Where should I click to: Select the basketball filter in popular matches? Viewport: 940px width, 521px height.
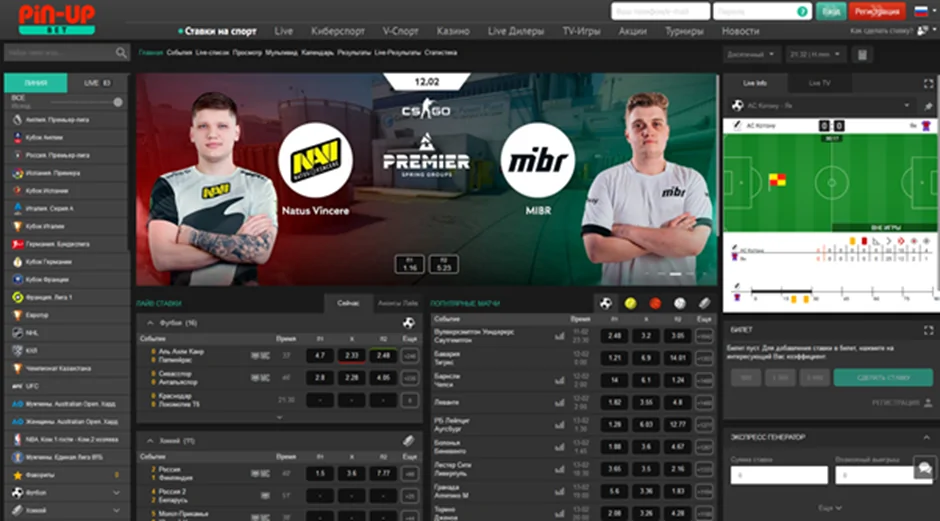(x=655, y=303)
